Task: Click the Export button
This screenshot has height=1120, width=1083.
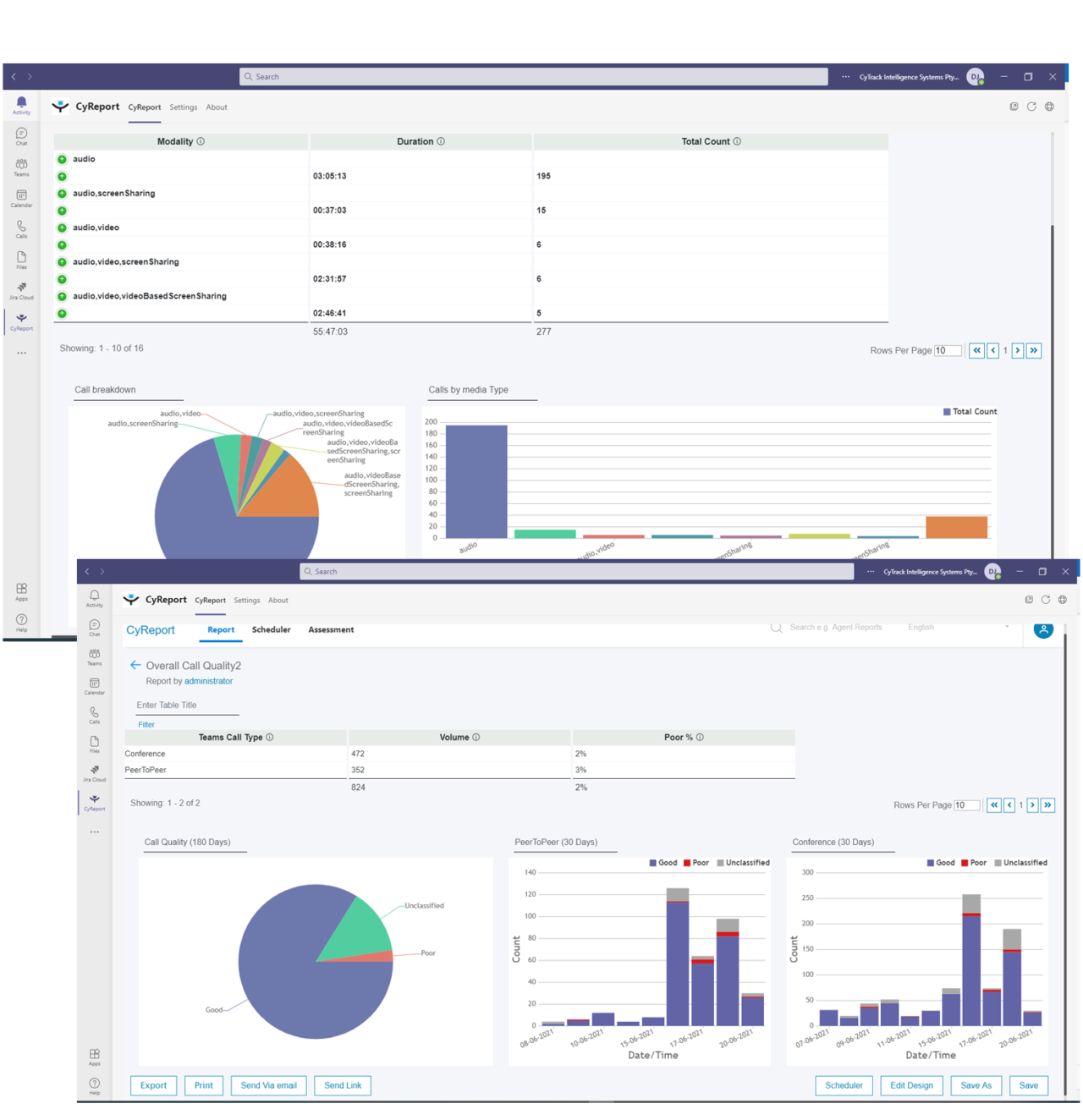Action: (x=153, y=1085)
